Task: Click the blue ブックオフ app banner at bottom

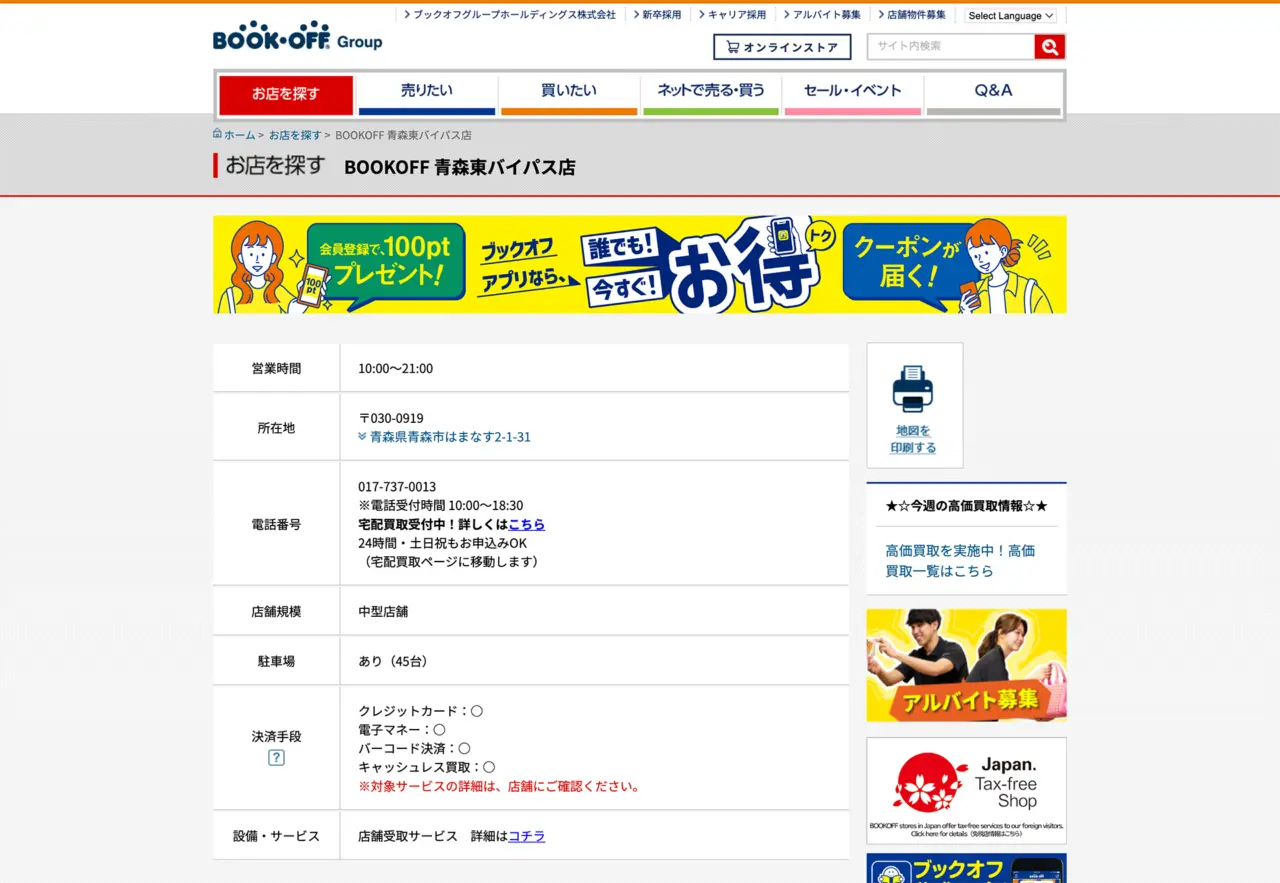Action: (x=967, y=868)
